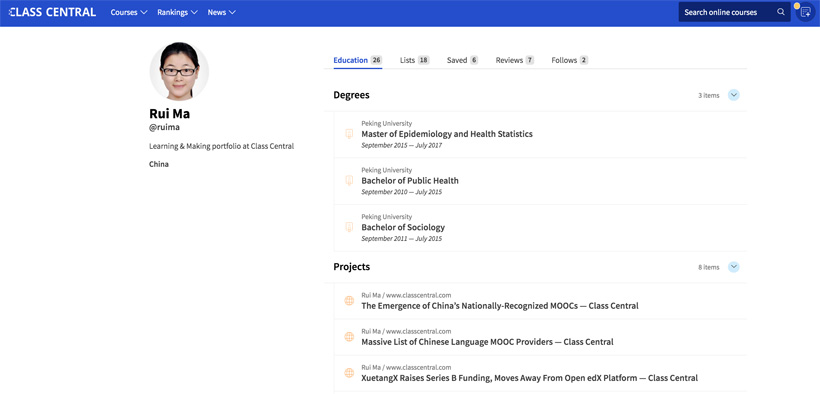Click the China location text
Screen dimensions: 820x394
159,164
